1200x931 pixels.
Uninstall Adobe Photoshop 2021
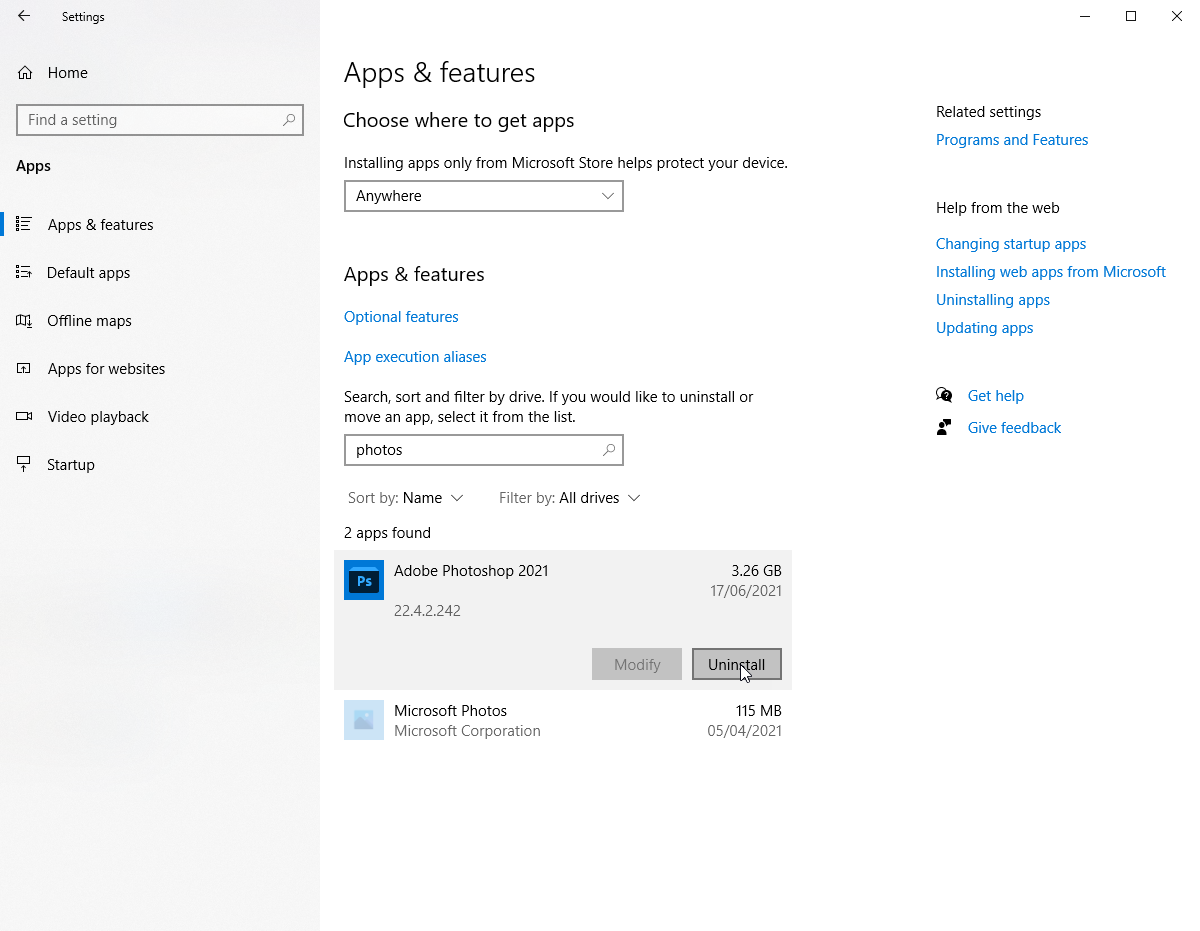tap(737, 664)
